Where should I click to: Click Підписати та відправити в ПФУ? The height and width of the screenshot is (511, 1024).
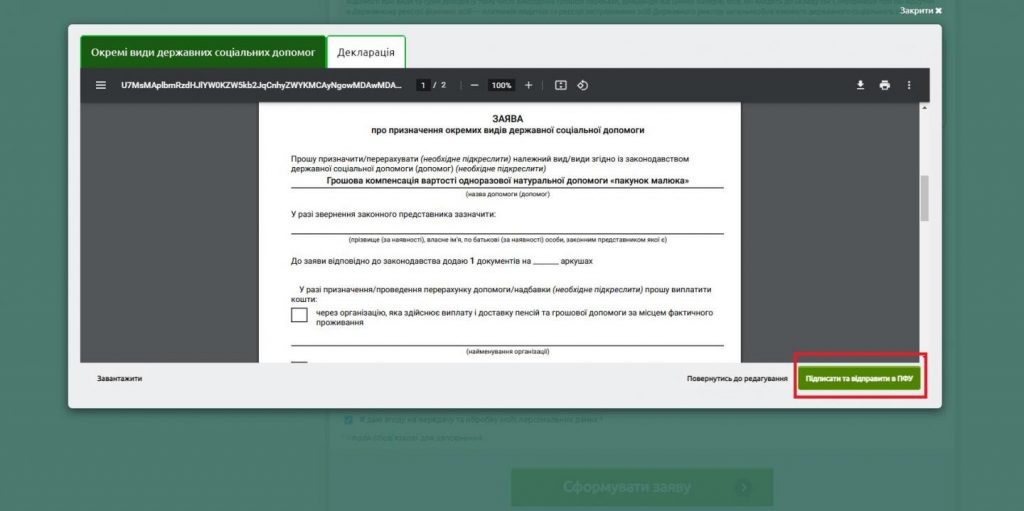tap(860, 379)
